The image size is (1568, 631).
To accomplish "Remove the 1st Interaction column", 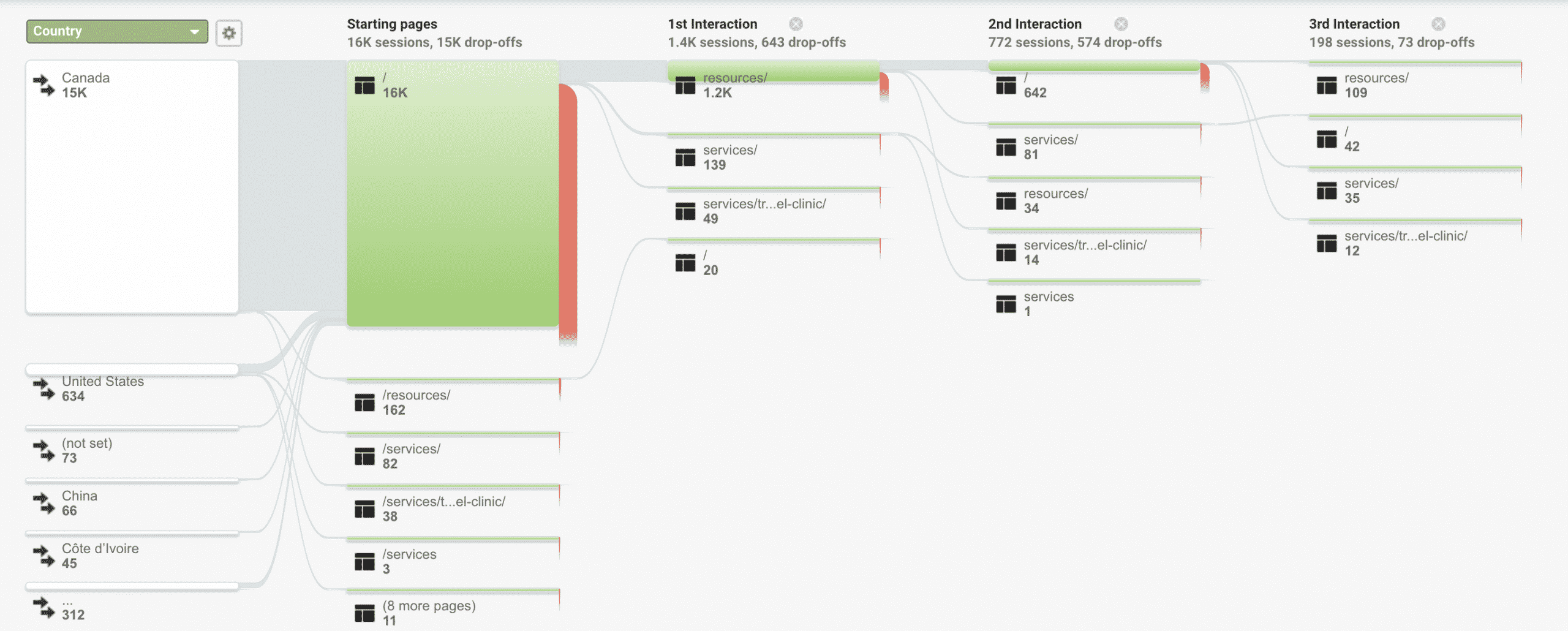I will click(x=796, y=24).
